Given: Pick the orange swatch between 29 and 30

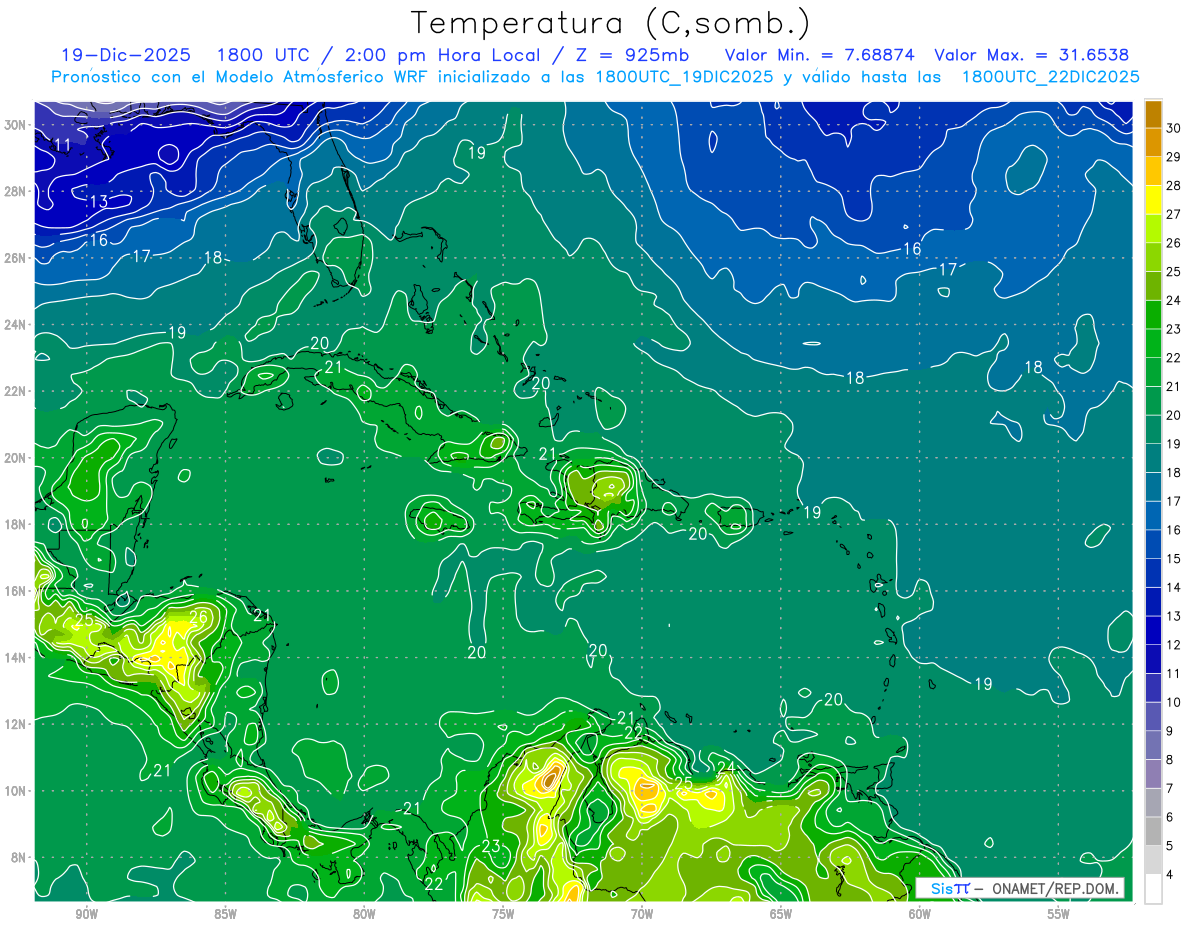Looking at the screenshot, I should coord(1153,142).
